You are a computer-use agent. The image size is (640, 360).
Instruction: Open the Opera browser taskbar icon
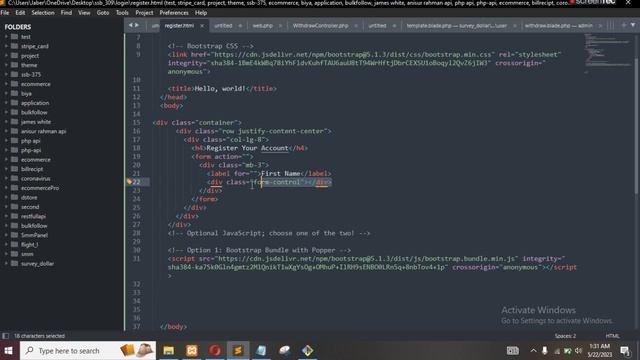tap(215, 351)
